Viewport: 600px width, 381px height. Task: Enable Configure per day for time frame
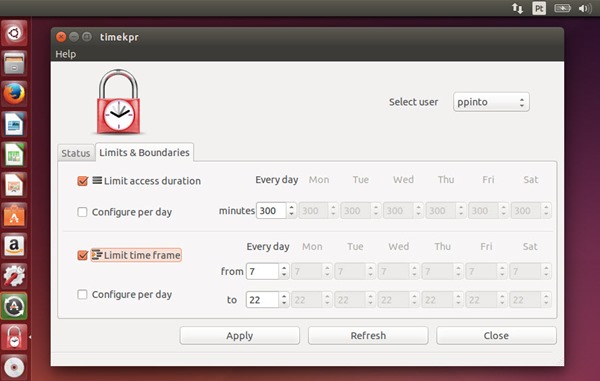click(82, 294)
